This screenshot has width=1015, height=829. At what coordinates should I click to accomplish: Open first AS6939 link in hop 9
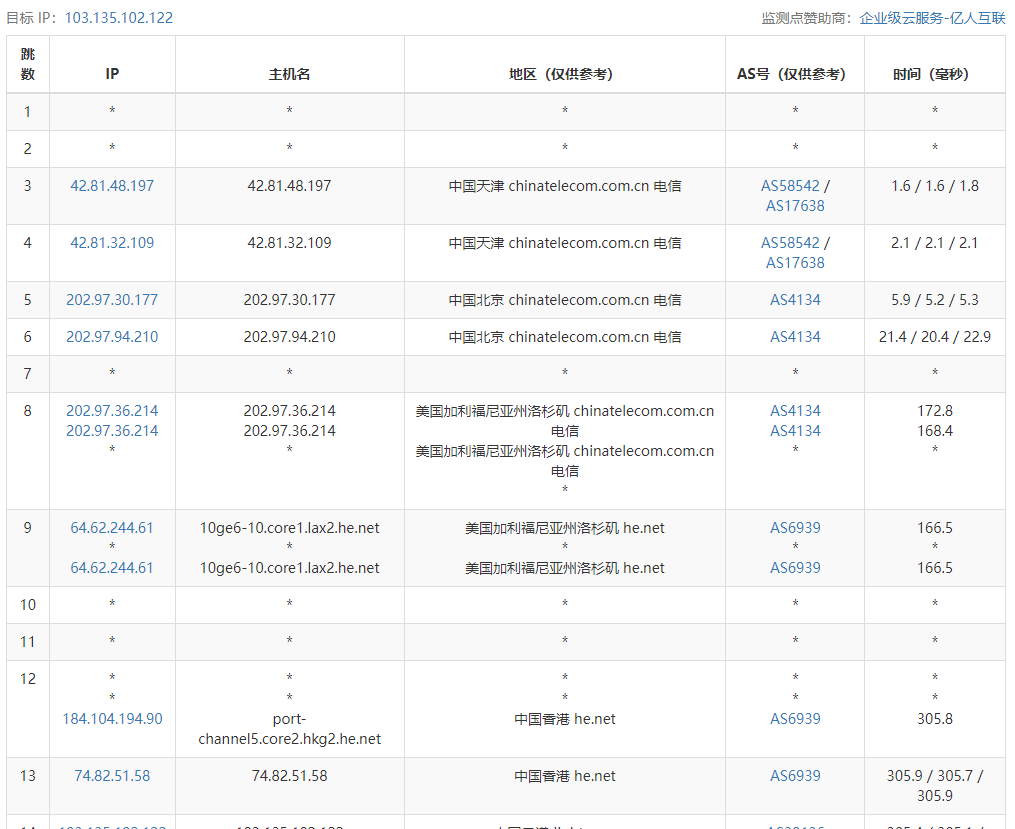[x=795, y=528]
